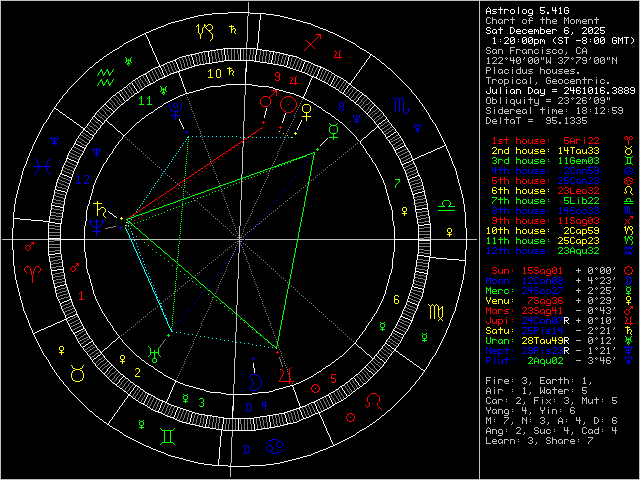Select the Jupiter glyph ending the Jupi: 24Can07R row
This screenshot has width=640, height=480.
pyautogui.click(x=629, y=321)
